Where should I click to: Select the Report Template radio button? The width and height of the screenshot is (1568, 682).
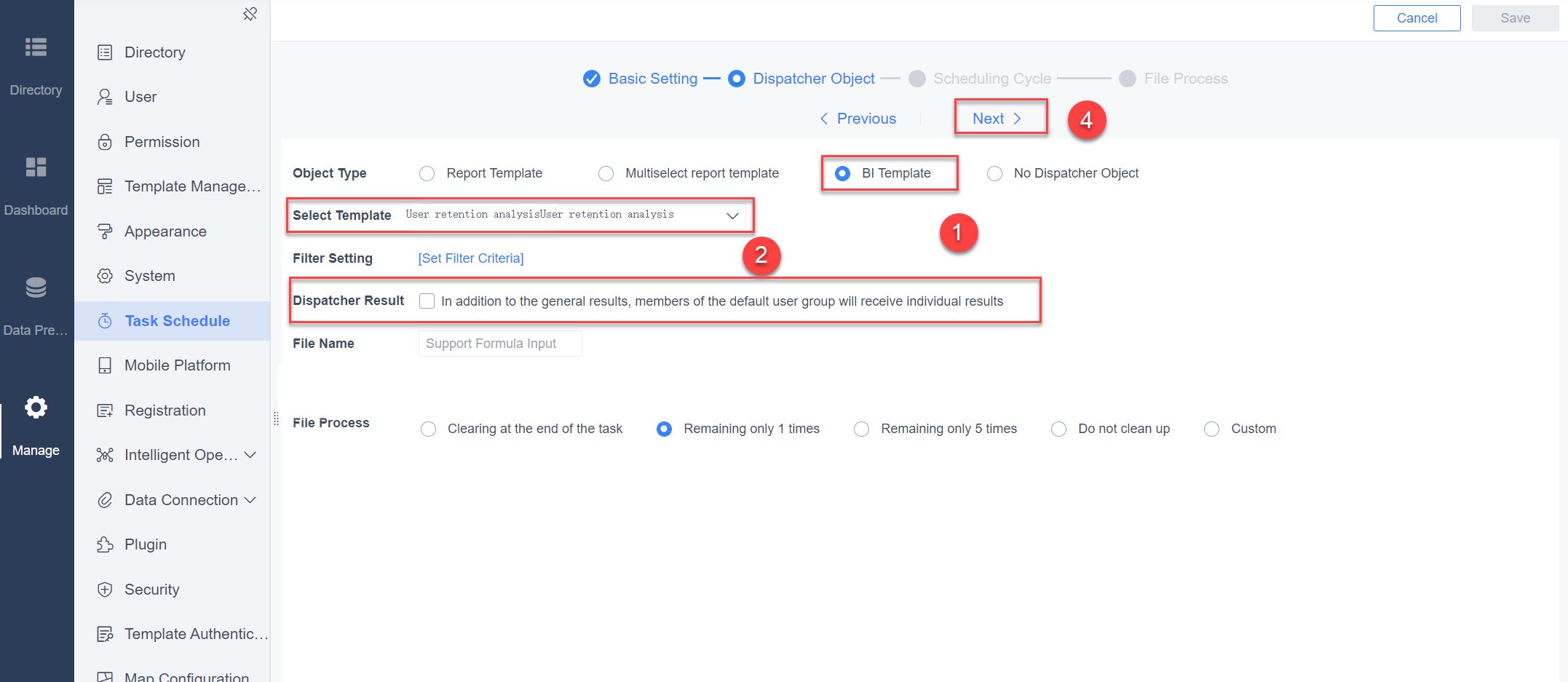427,173
